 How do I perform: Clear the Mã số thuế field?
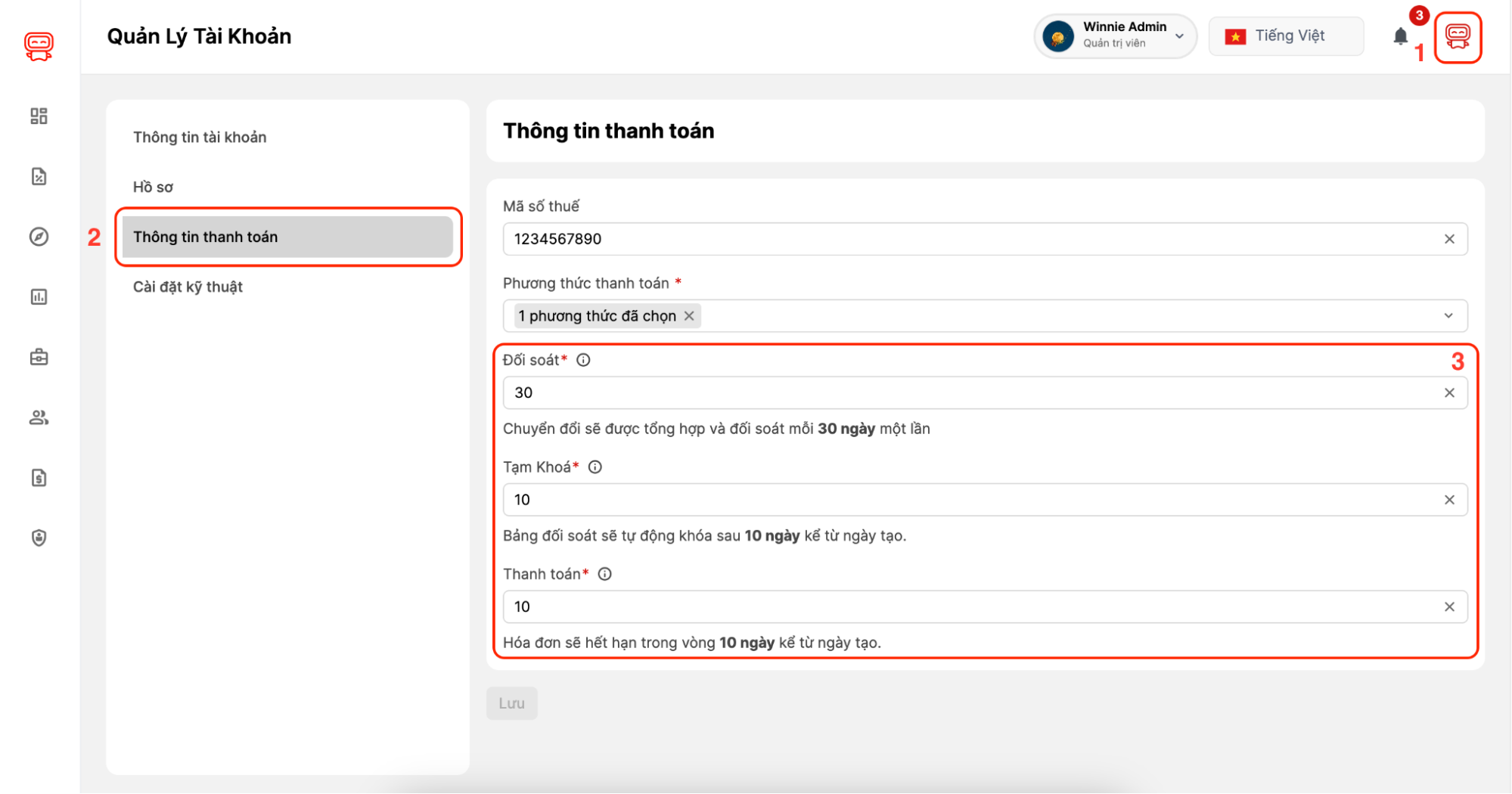coord(1449,239)
